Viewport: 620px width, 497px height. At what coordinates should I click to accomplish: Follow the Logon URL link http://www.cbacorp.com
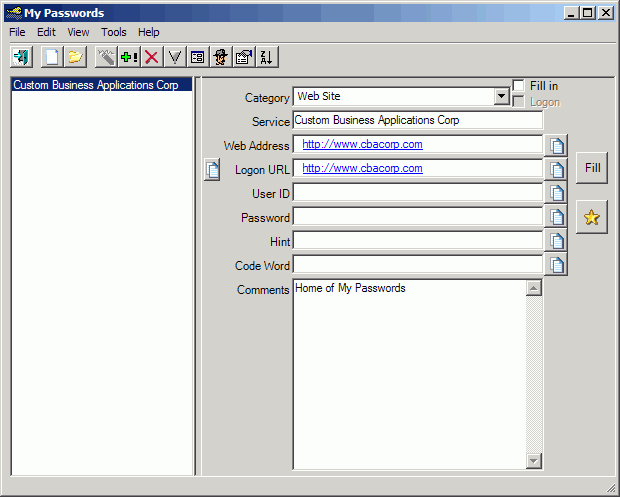point(362,168)
